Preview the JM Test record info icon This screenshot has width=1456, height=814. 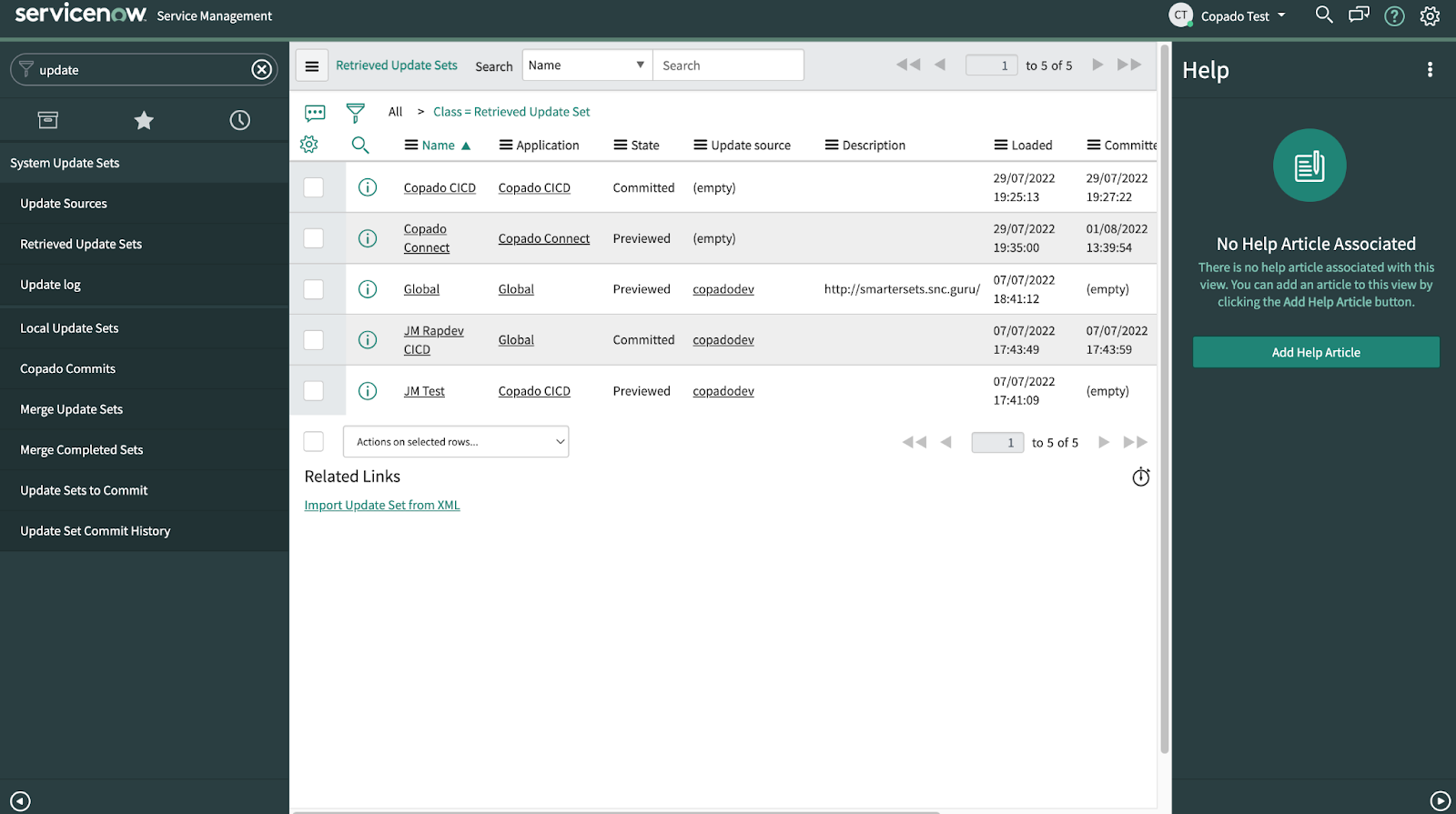(x=368, y=391)
